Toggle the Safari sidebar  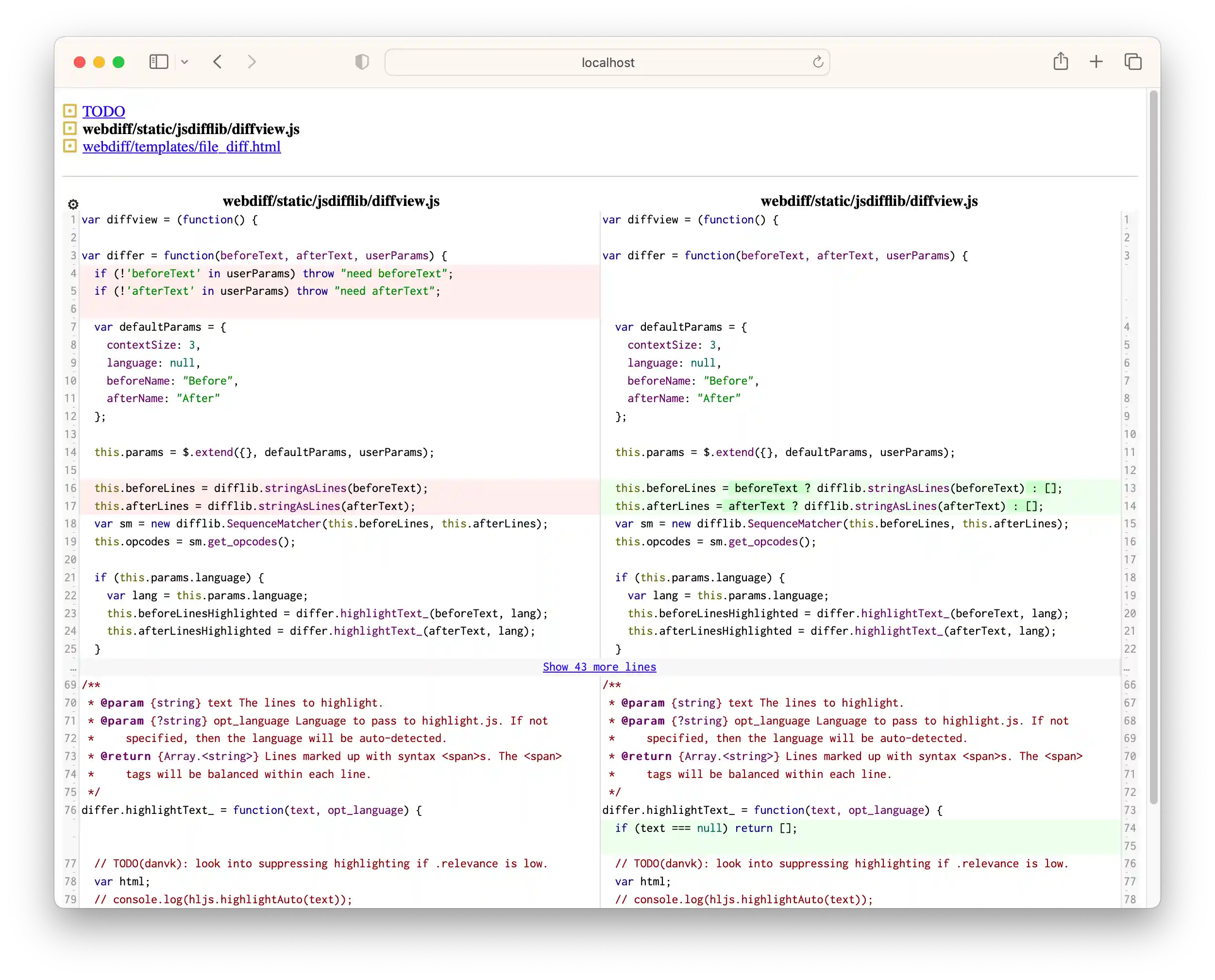click(159, 62)
